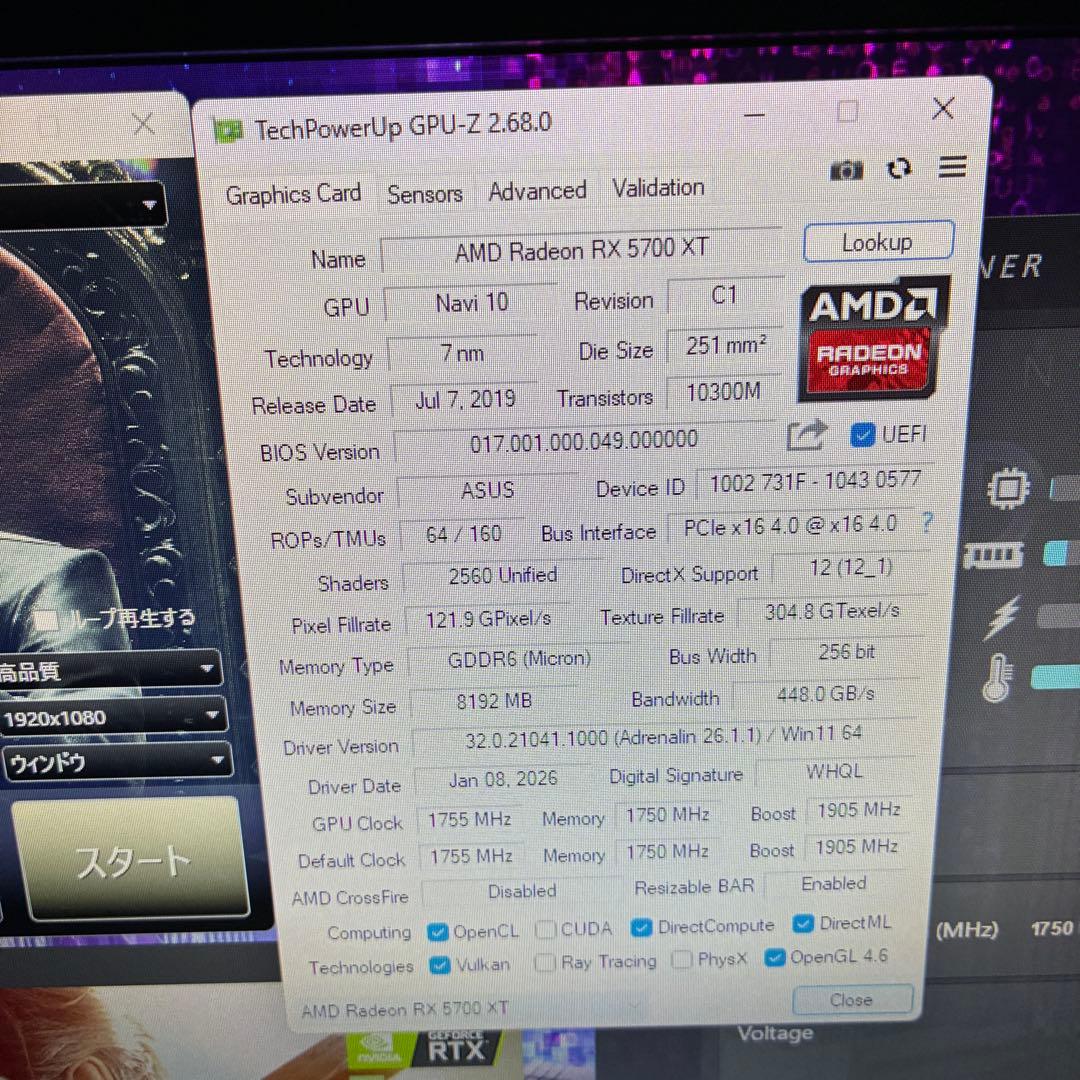The image size is (1080, 1080).
Task: Click the Bus Interface question mark icon
Action: pyautogui.click(x=926, y=522)
